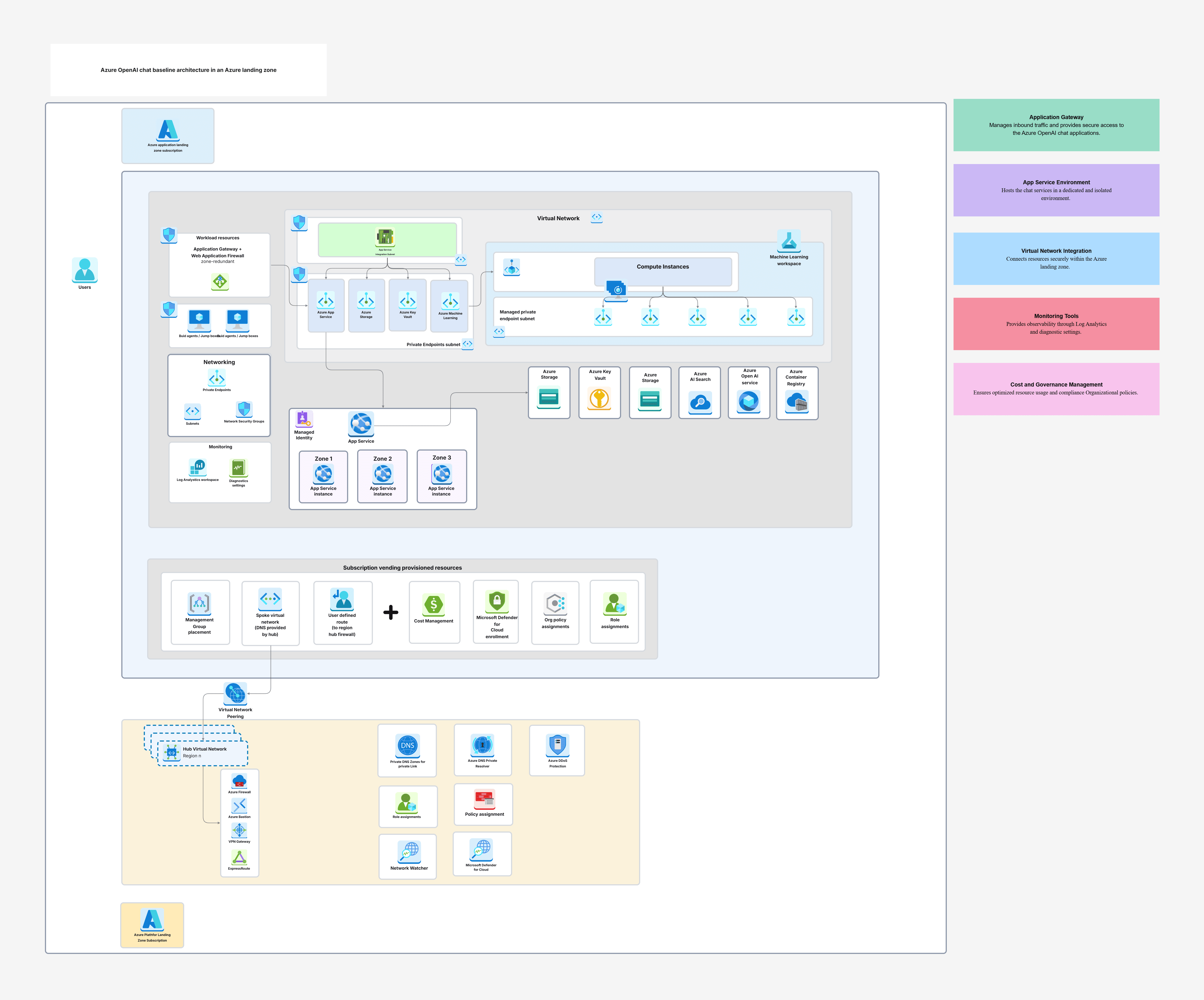This screenshot has width=1204, height=1000.
Task: Click the Azure Bastion icon
Action: coord(239,806)
